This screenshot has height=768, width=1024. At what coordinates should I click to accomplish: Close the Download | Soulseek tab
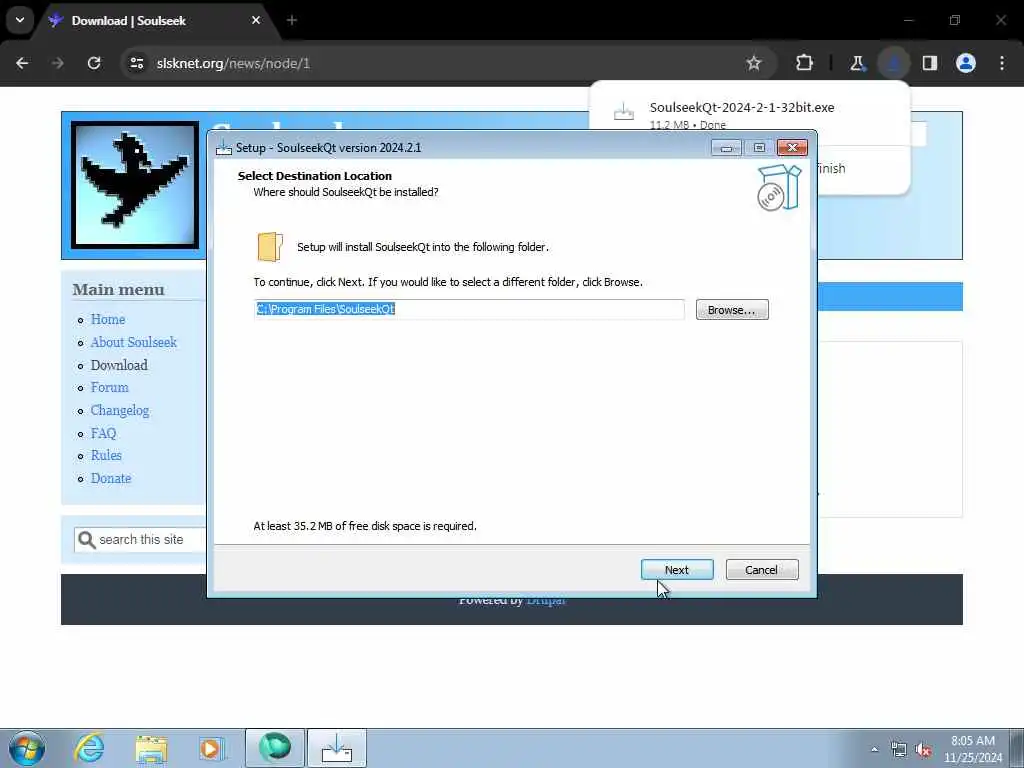point(256,20)
